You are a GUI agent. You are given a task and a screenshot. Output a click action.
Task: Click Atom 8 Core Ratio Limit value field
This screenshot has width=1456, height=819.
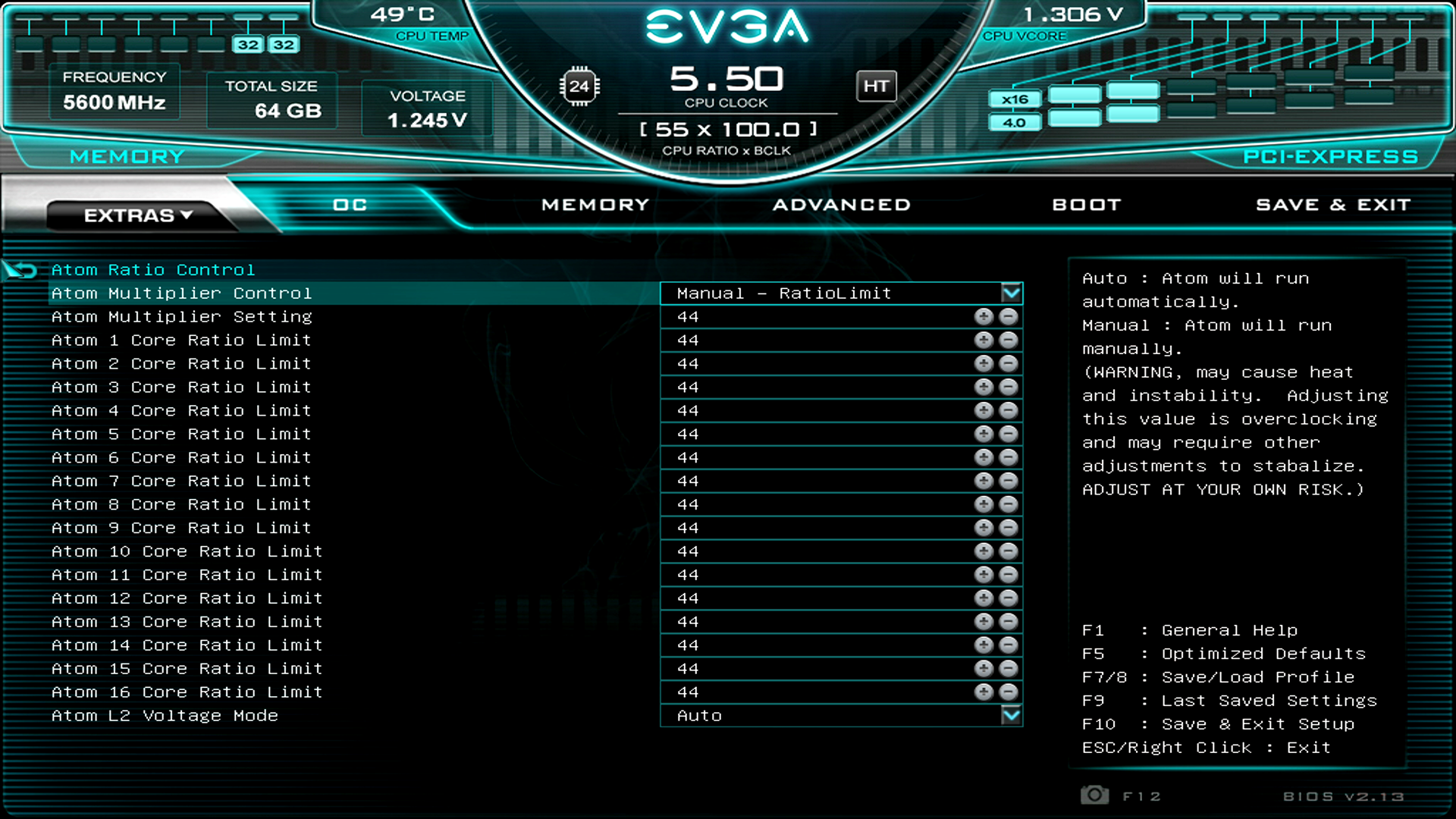click(x=842, y=505)
